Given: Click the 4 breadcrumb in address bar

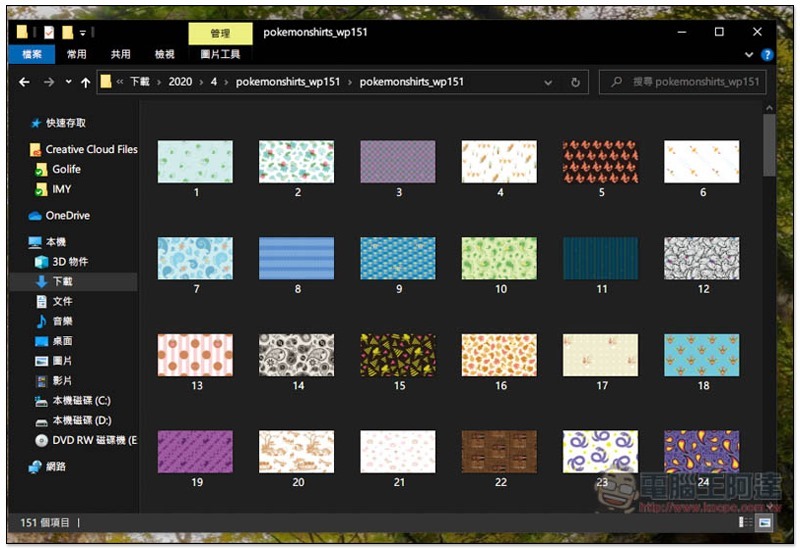Looking at the screenshot, I should (214, 82).
